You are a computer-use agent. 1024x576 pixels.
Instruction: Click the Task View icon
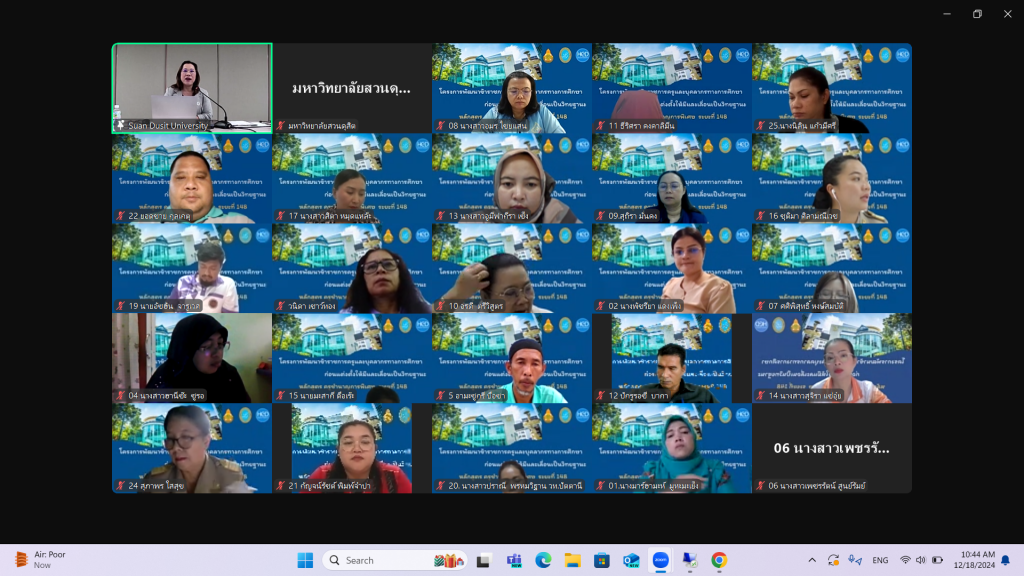pos(484,560)
